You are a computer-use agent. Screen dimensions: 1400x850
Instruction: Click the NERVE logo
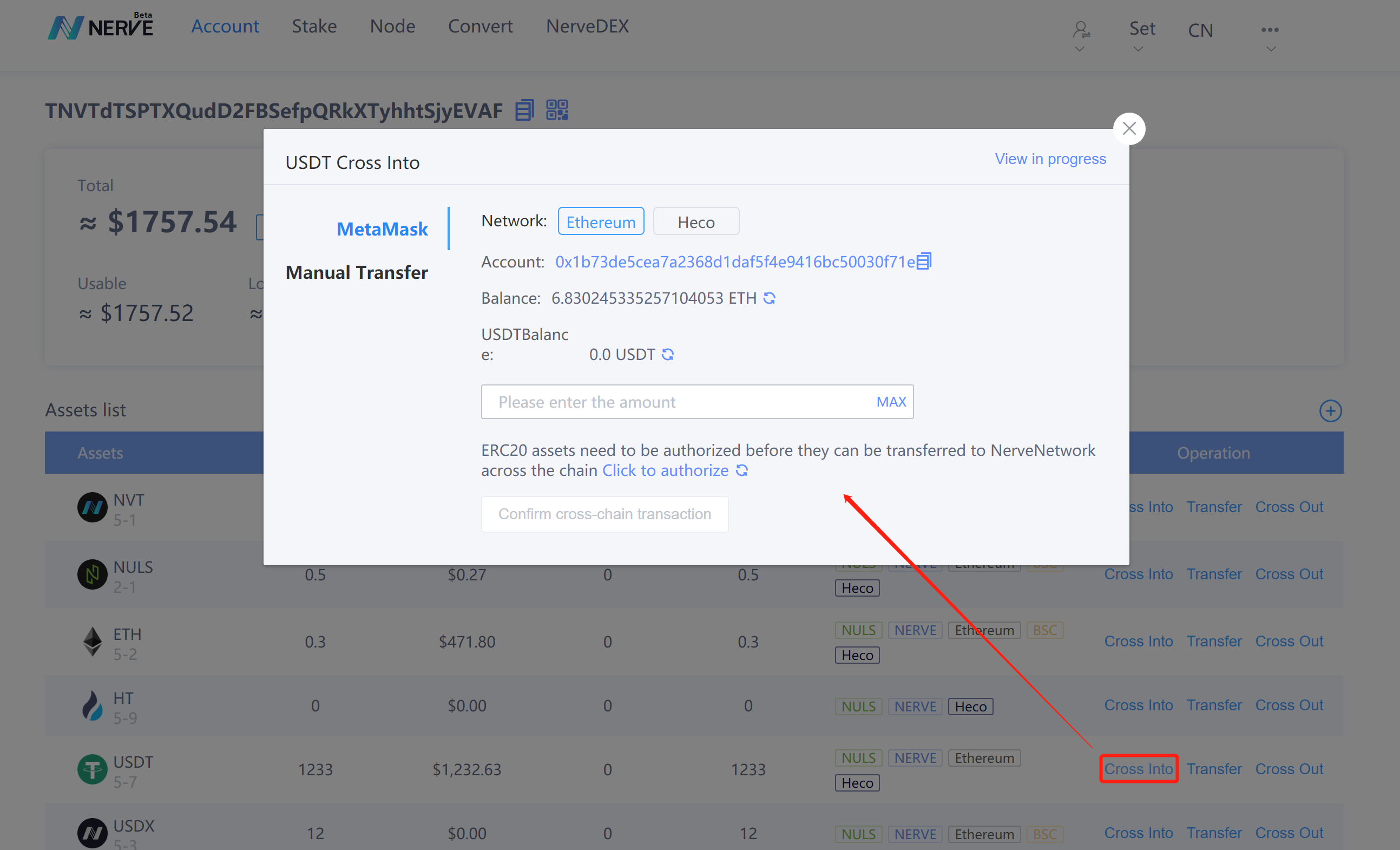click(x=101, y=27)
